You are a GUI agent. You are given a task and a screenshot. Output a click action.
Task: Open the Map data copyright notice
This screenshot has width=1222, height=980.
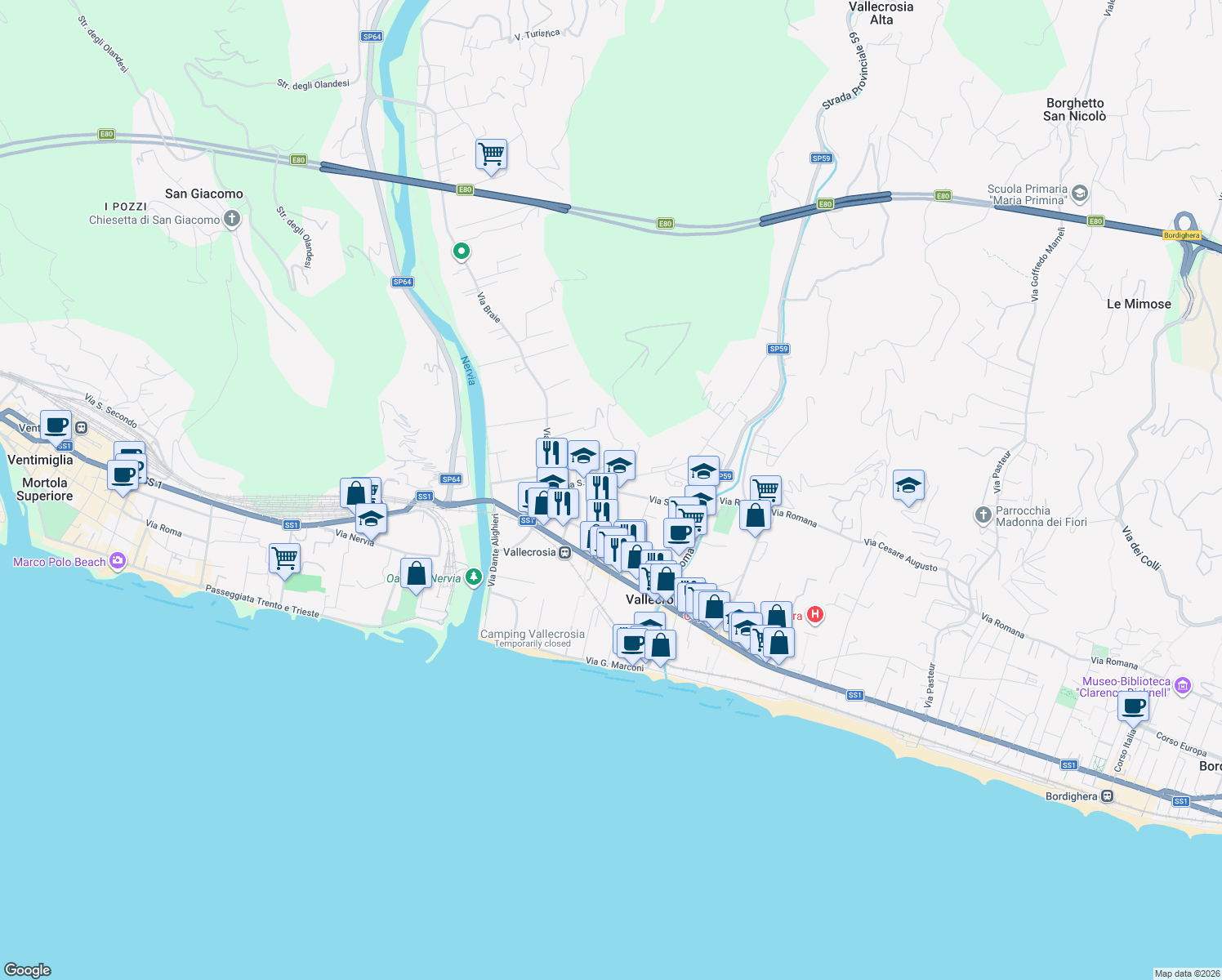pos(1180,972)
